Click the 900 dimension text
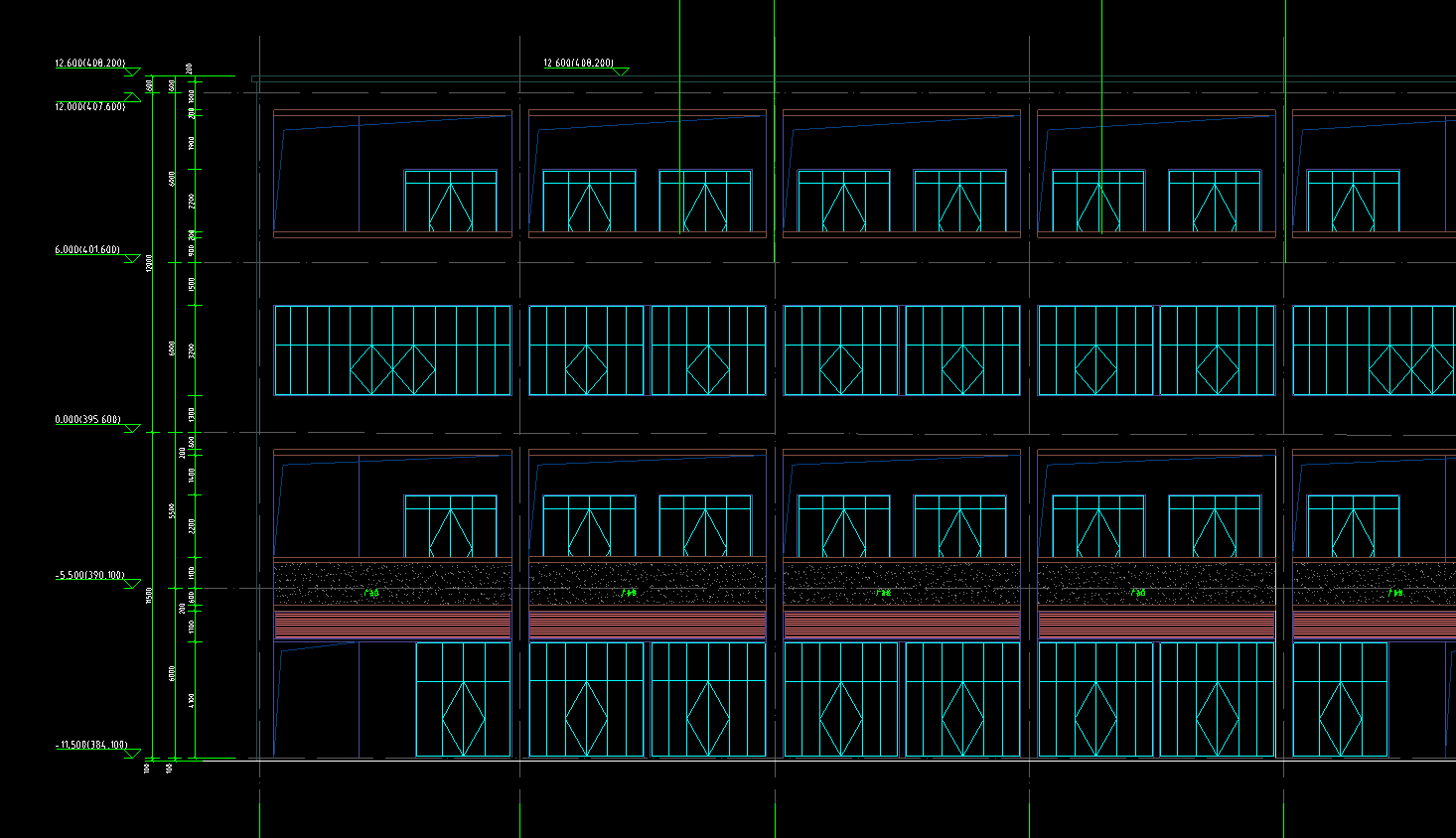Viewport: 1456px width, 838px height. (191, 251)
